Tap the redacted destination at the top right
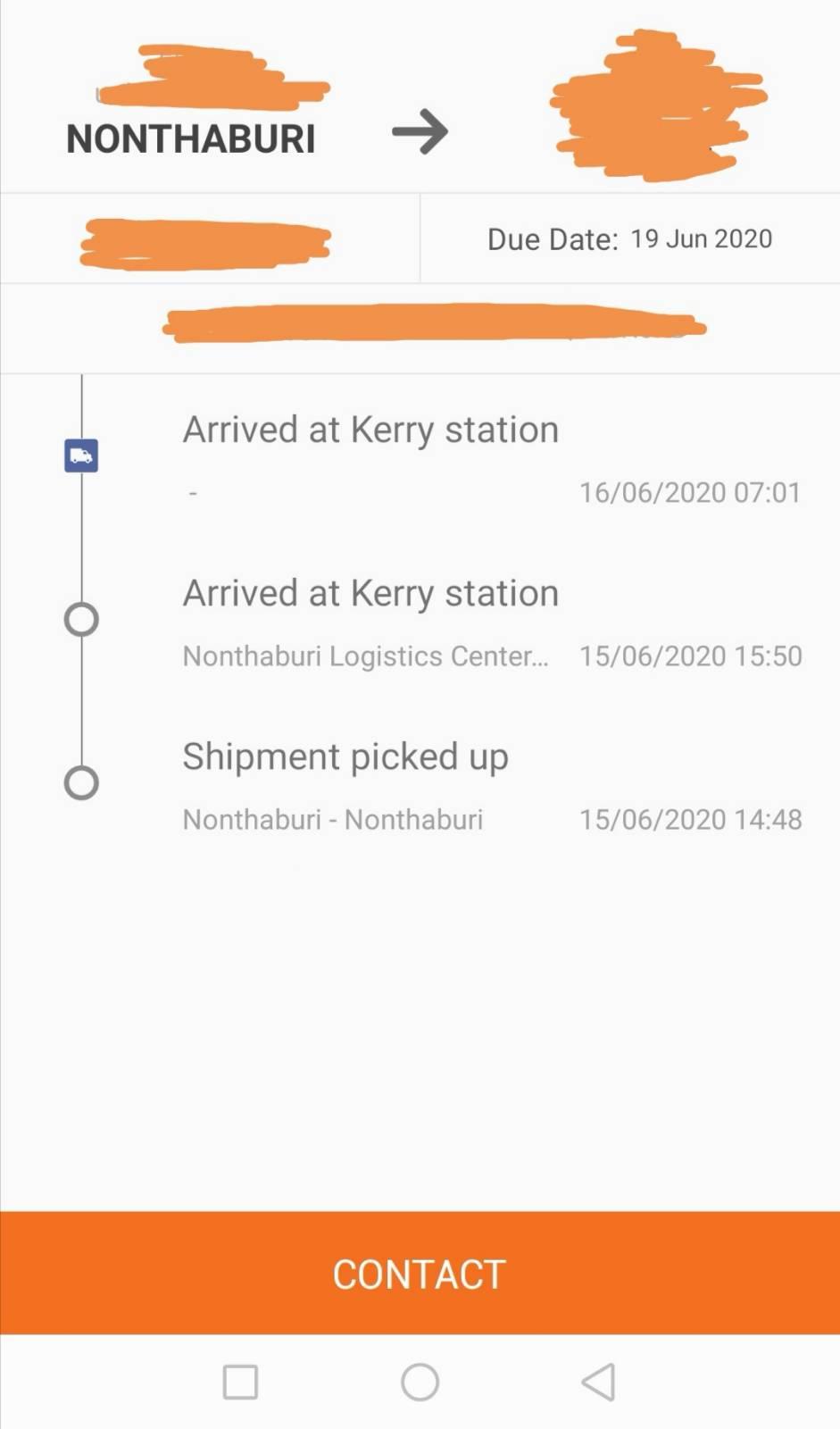The width and height of the screenshot is (840, 1429). (x=658, y=105)
